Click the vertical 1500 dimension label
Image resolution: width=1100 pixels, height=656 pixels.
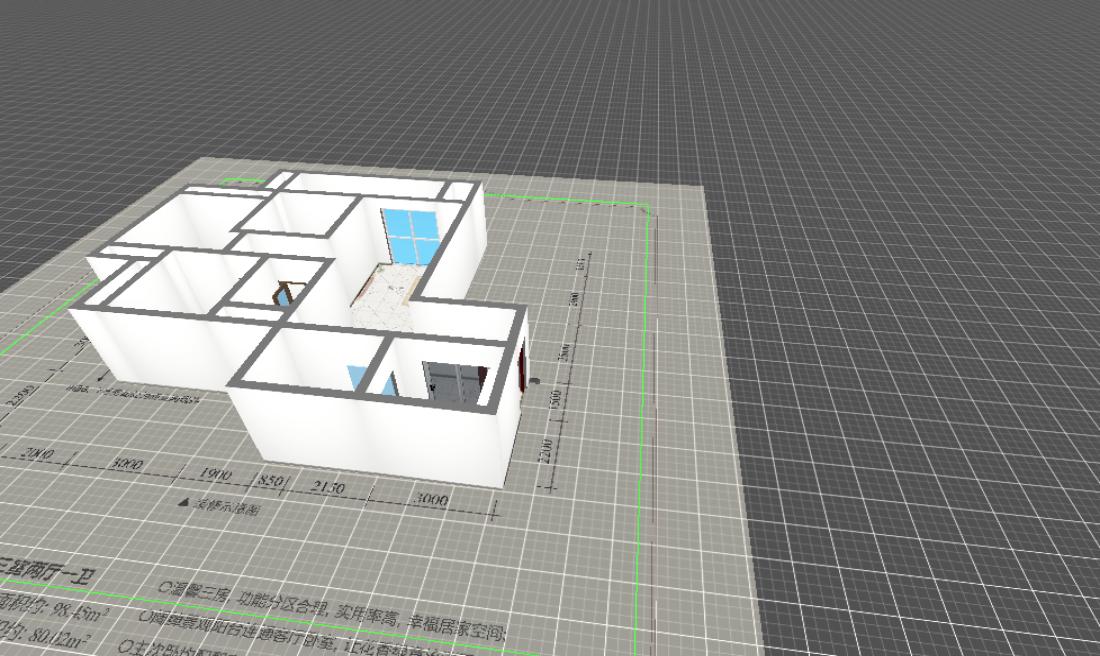point(555,398)
